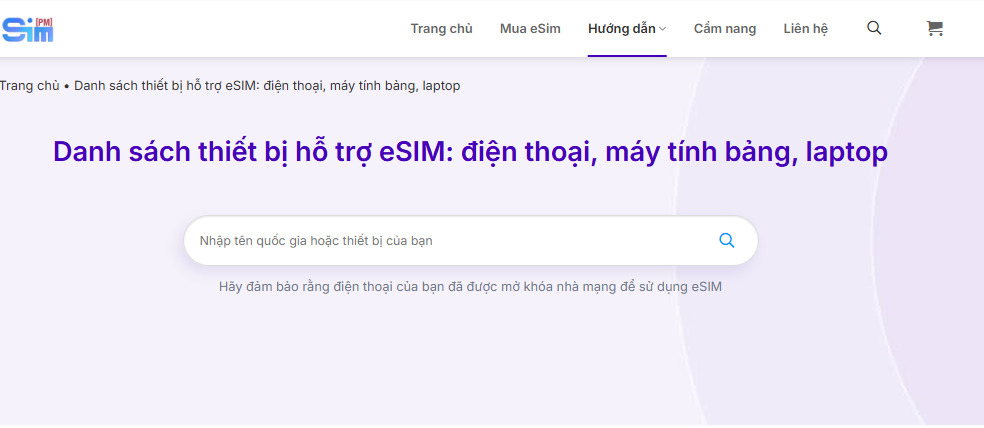Open the shopping cart icon
The height and width of the screenshot is (428, 984).
coord(934,28)
